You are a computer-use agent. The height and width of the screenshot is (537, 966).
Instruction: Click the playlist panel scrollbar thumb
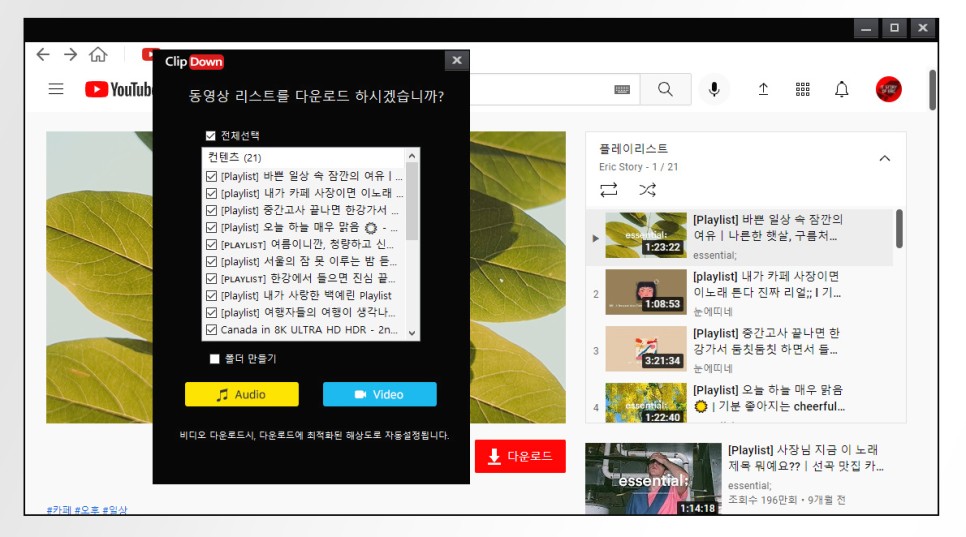899,228
